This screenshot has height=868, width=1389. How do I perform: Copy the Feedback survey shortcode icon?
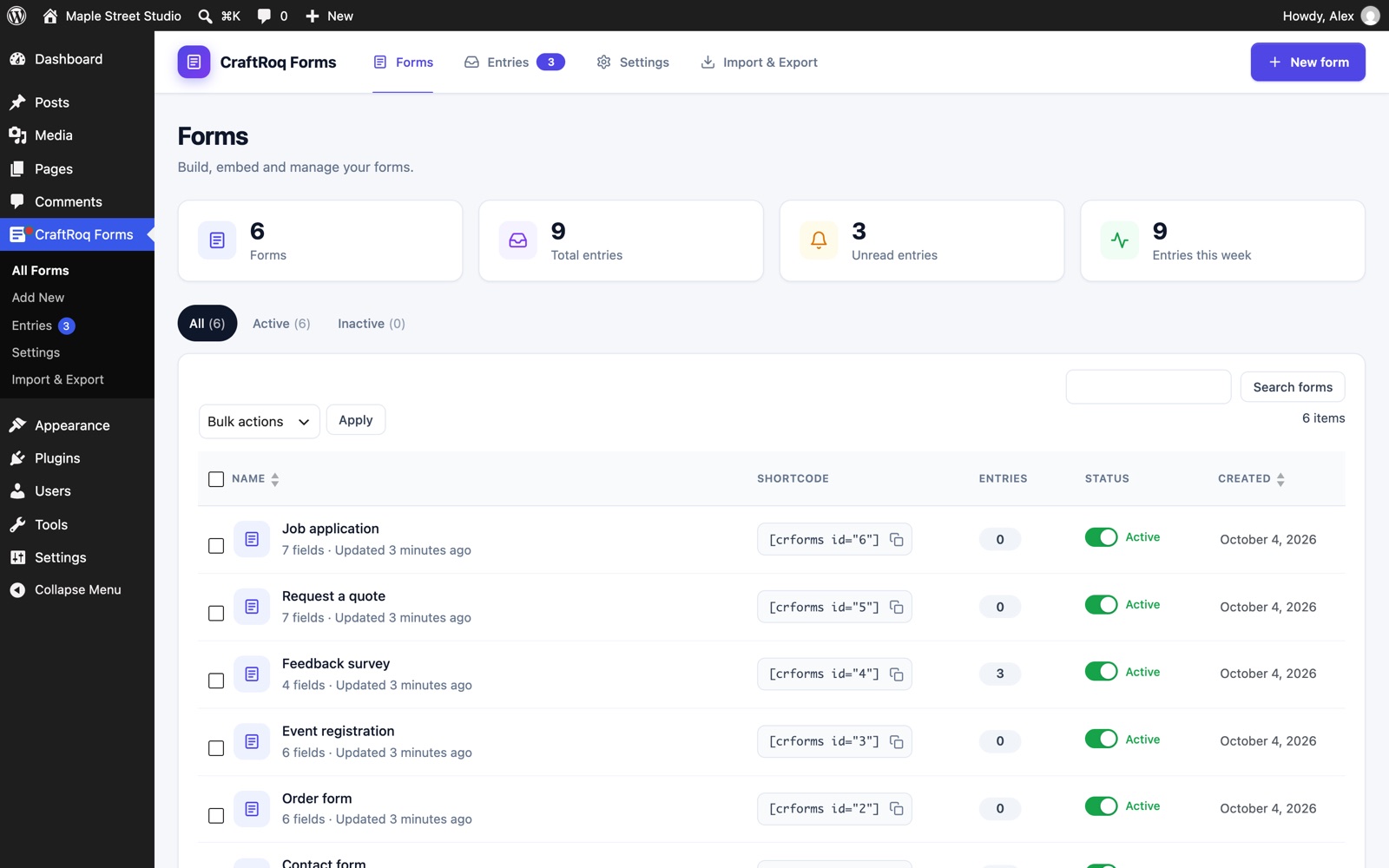tap(897, 674)
